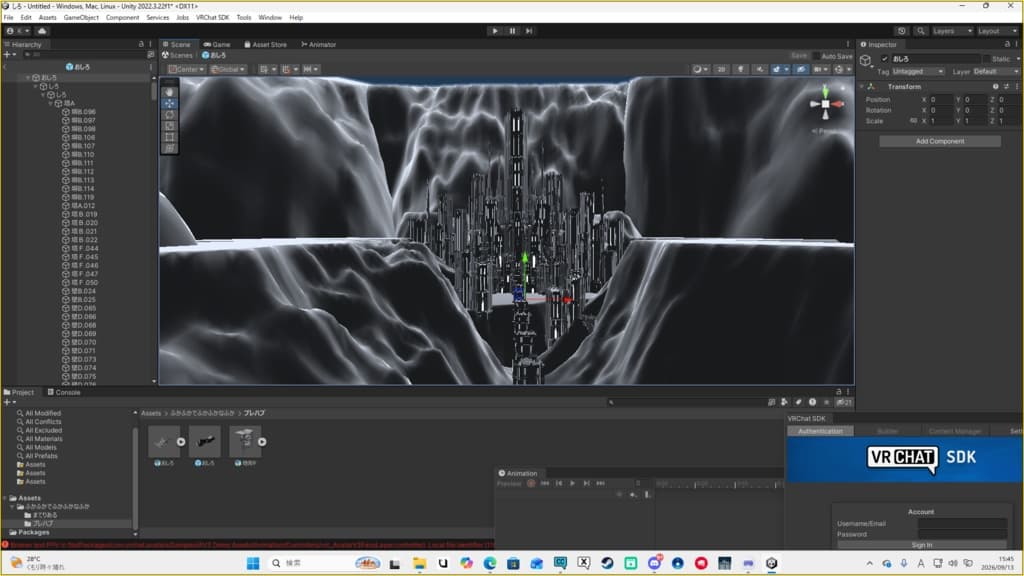Screen dimensions: 1024x576
Task: Toggle the Static checkbox in Inspector
Action: (987, 59)
